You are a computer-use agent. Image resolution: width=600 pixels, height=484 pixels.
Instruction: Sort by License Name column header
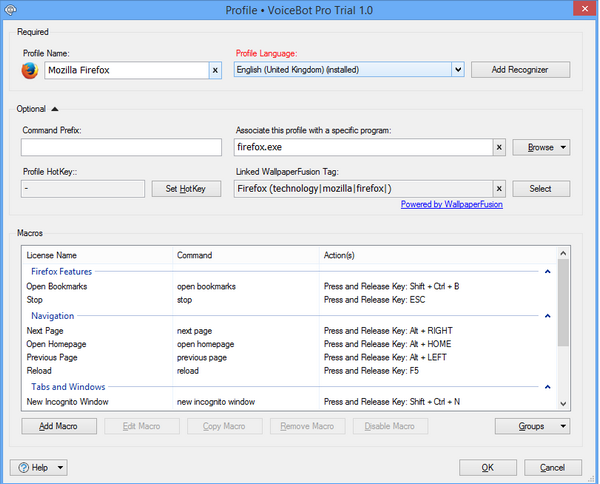click(98, 255)
